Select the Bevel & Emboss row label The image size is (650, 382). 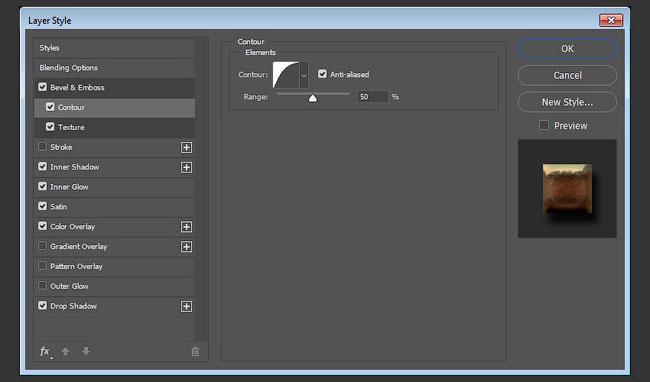(x=77, y=87)
